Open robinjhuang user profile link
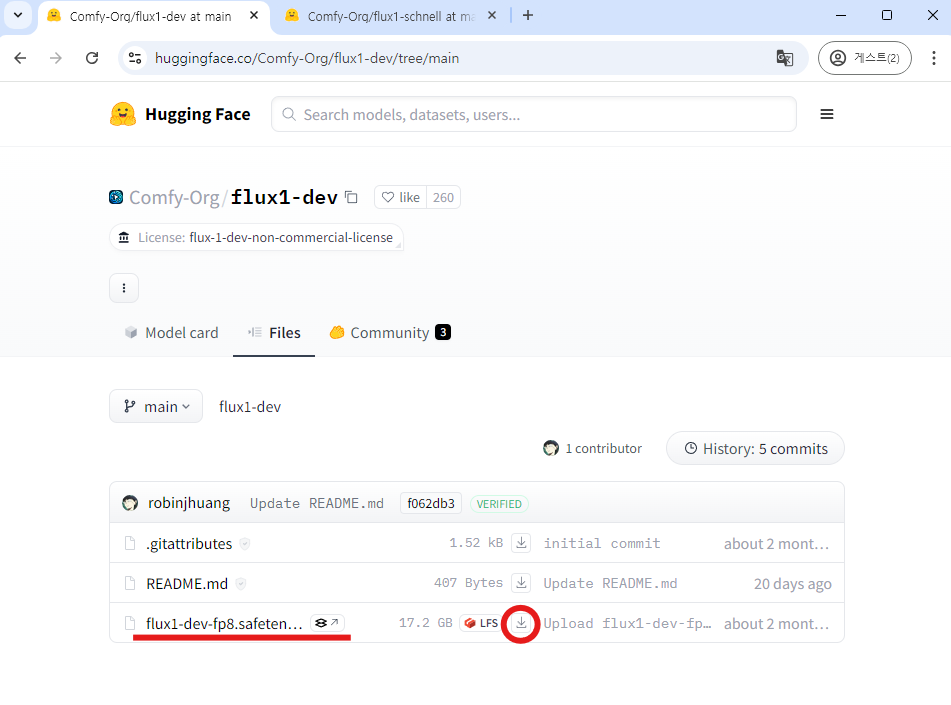Viewport: 951px width, 705px height. pos(189,503)
